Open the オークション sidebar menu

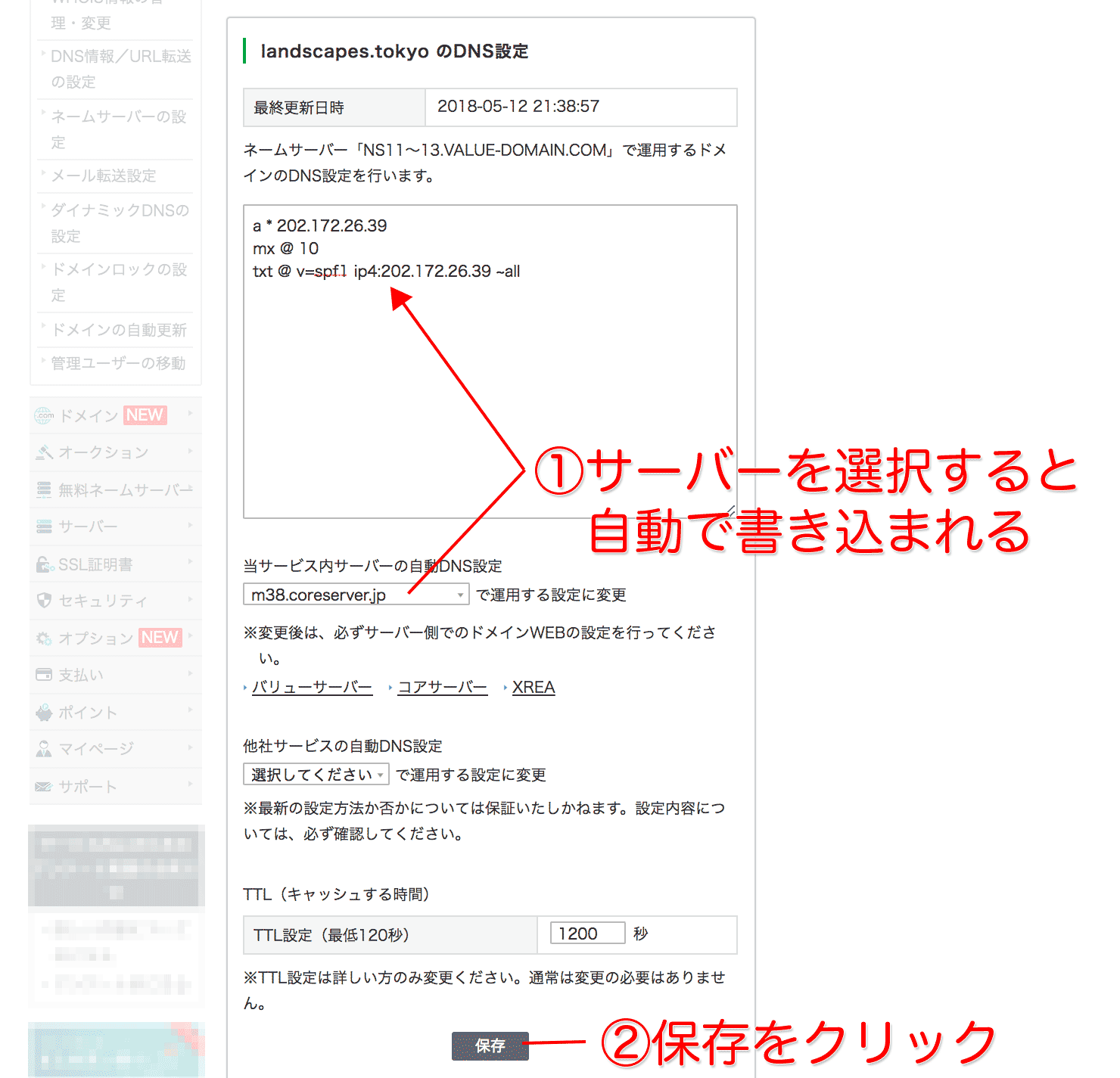coord(116,452)
